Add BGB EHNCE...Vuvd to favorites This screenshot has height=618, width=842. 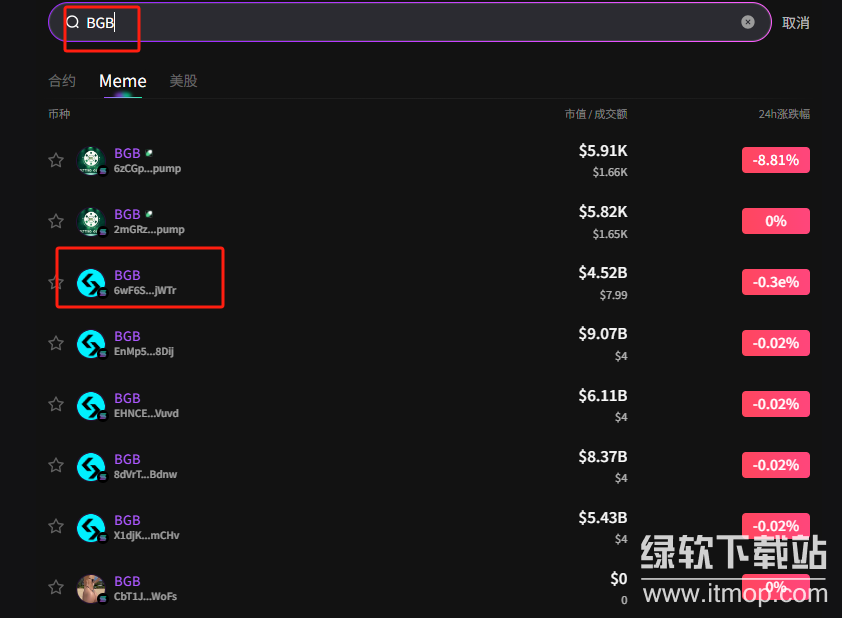(56, 404)
